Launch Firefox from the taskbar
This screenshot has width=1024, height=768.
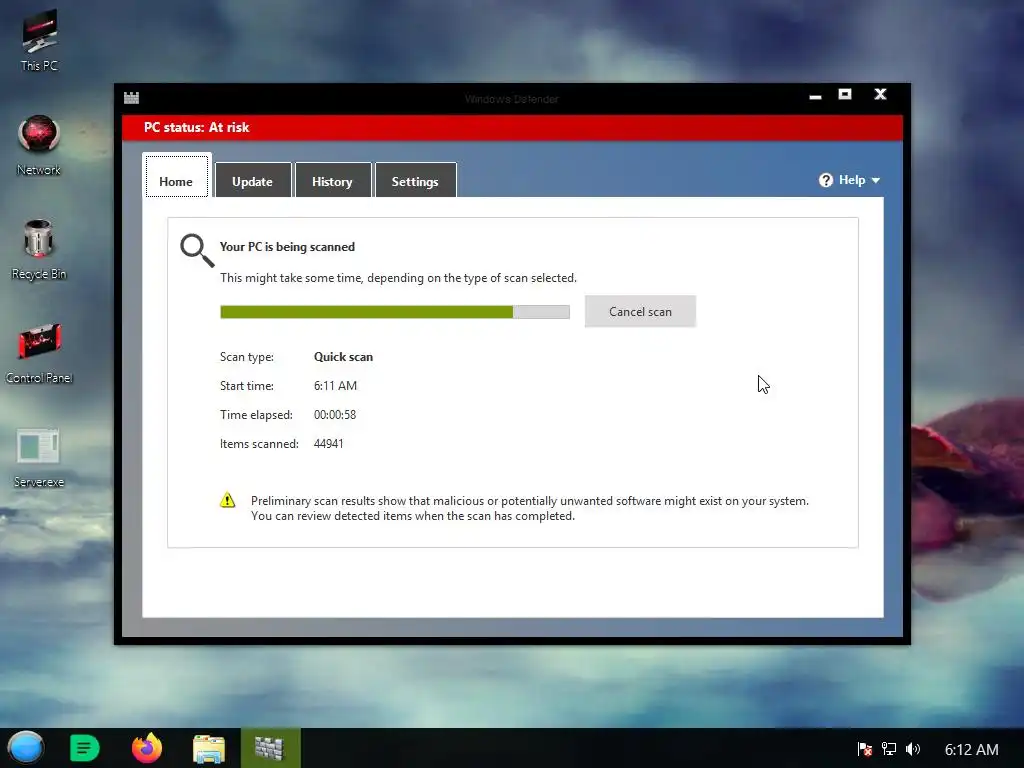pos(147,748)
